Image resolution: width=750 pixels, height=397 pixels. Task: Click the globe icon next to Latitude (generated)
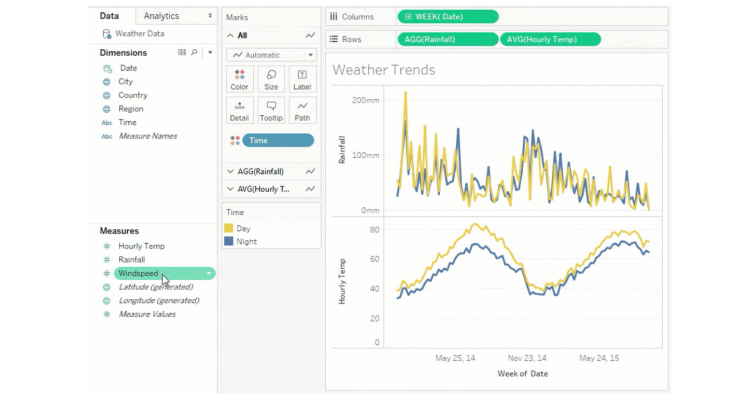click(x=107, y=287)
